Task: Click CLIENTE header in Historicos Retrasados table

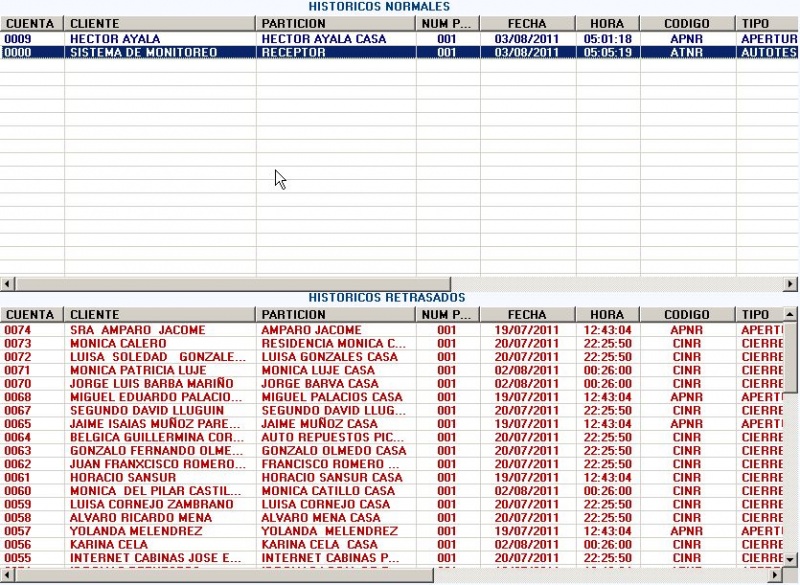Action: (160, 314)
